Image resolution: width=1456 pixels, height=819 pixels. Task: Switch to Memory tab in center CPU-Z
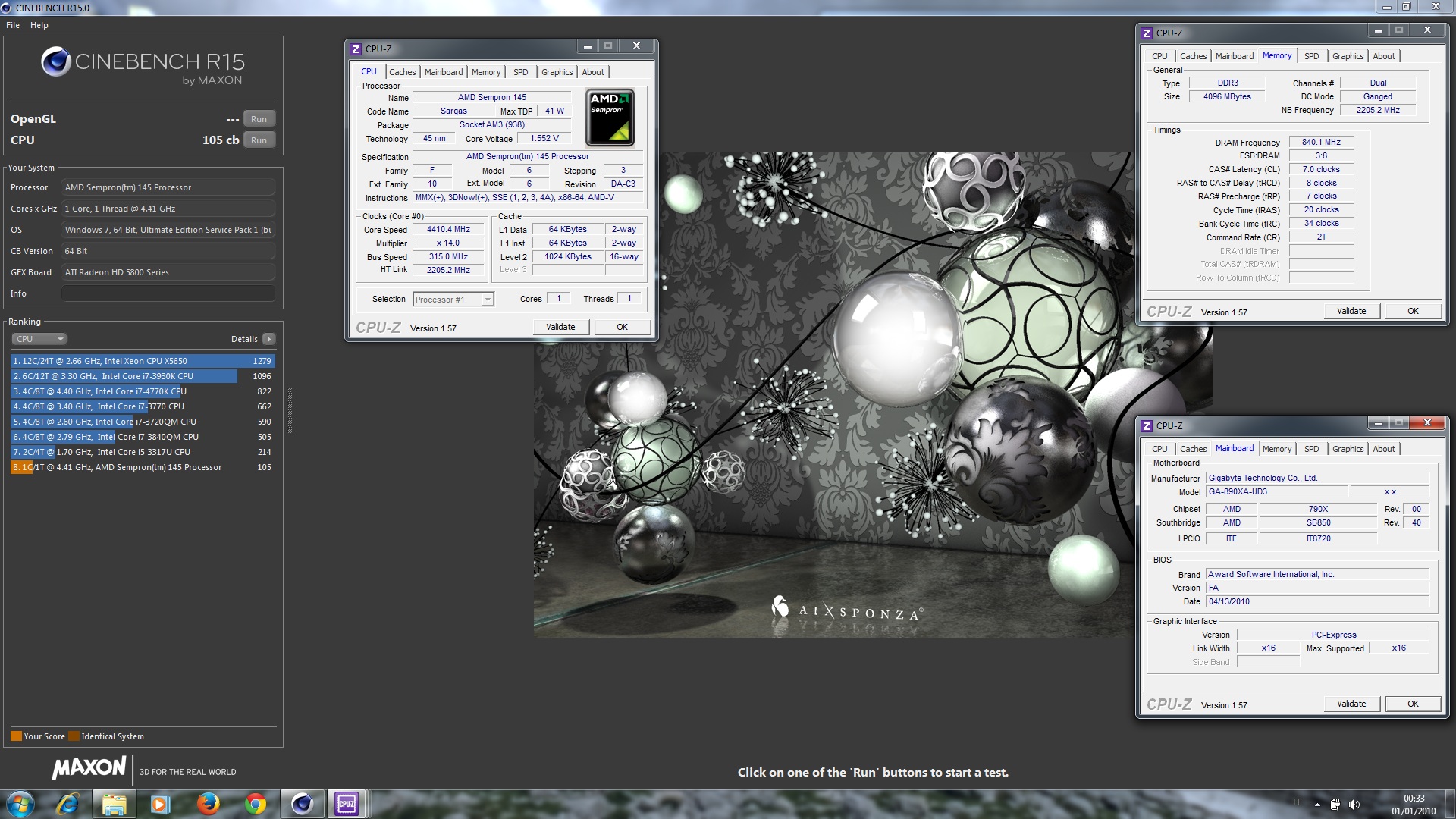(486, 72)
